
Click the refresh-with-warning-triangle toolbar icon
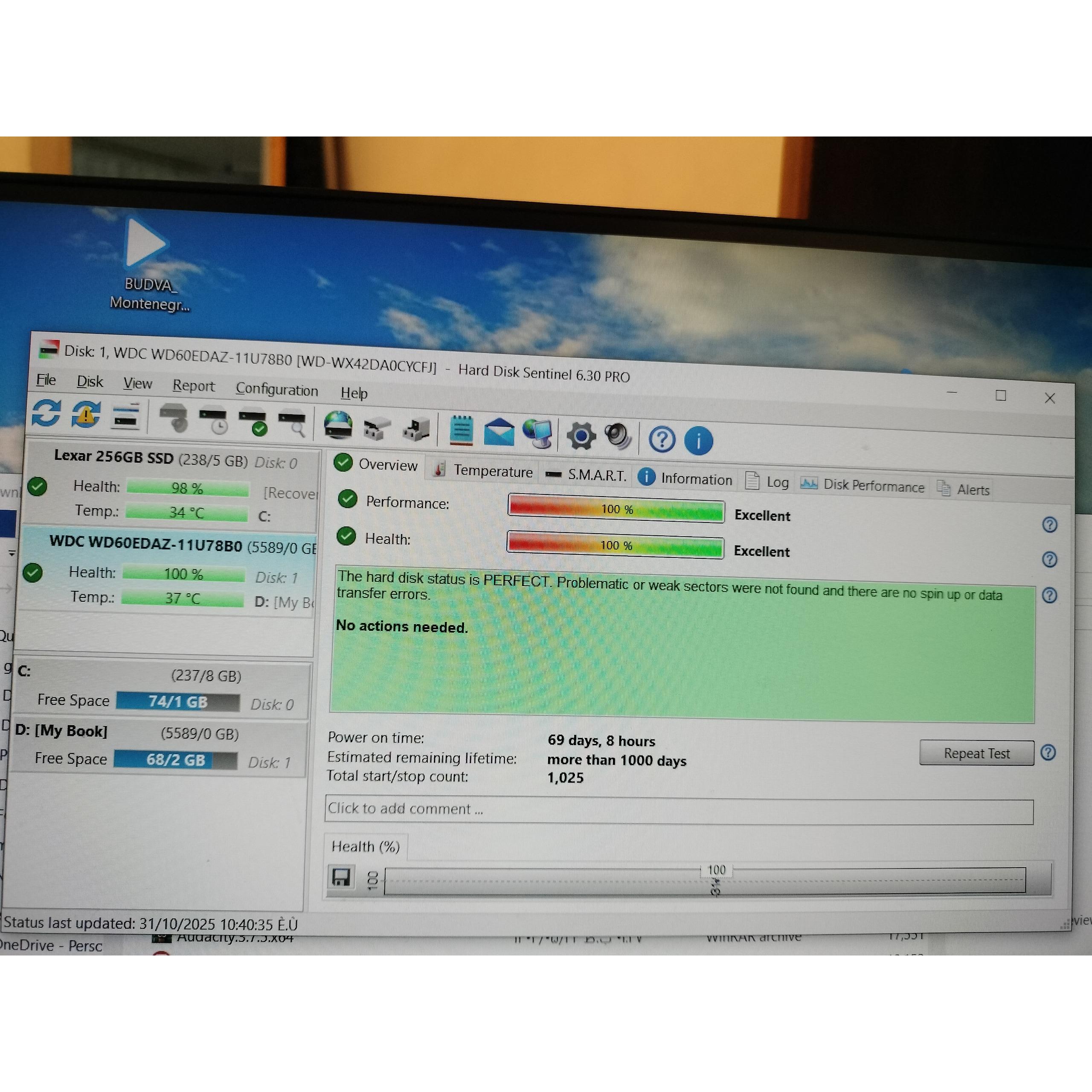[x=86, y=415]
